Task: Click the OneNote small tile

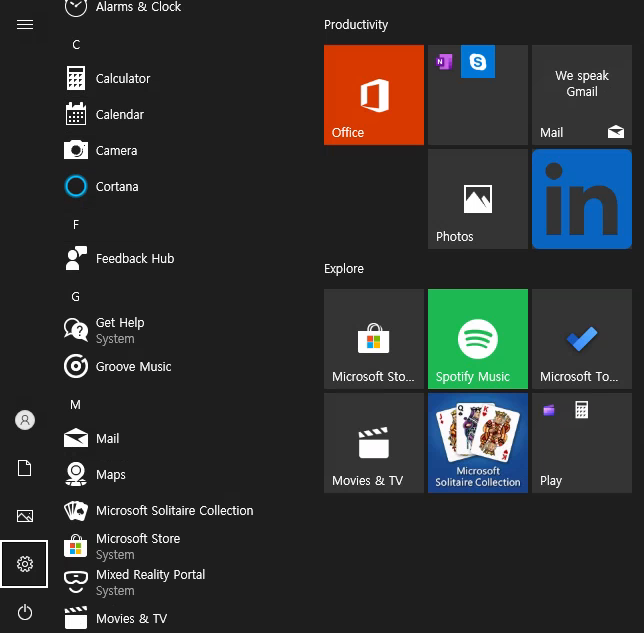Action: (444, 62)
